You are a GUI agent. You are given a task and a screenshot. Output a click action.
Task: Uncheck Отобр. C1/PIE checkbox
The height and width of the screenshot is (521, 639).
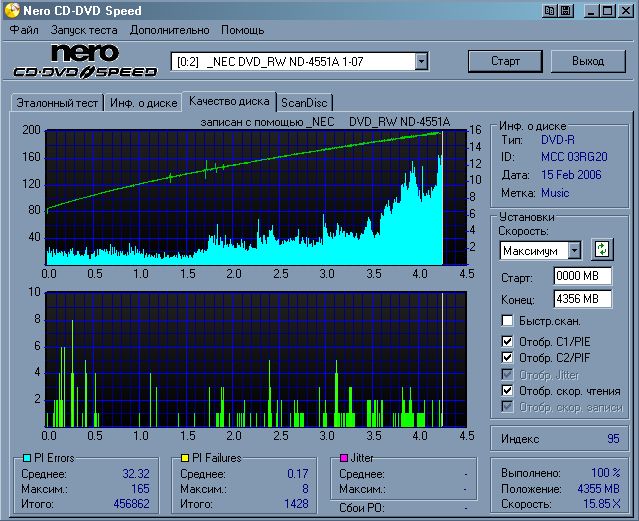pyautogui.click(x=508, y=342)
